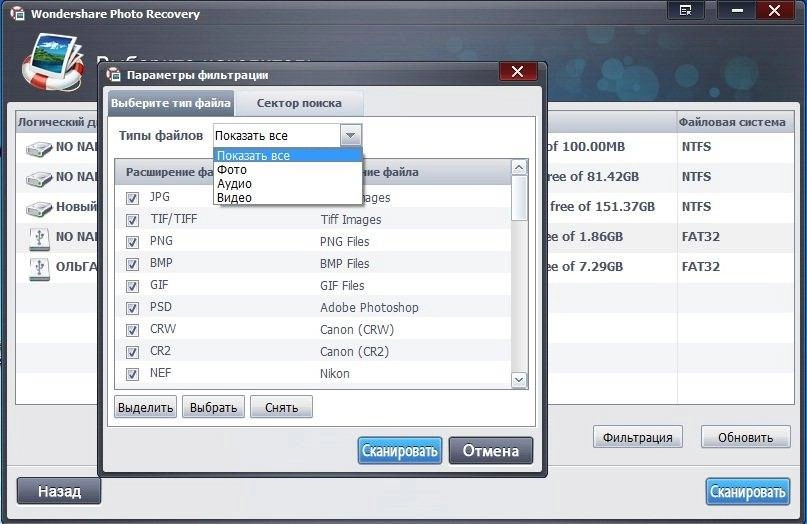Click the Tiff Images description text
The height and width of the screenshot is (524, 807).
point(351,220)
